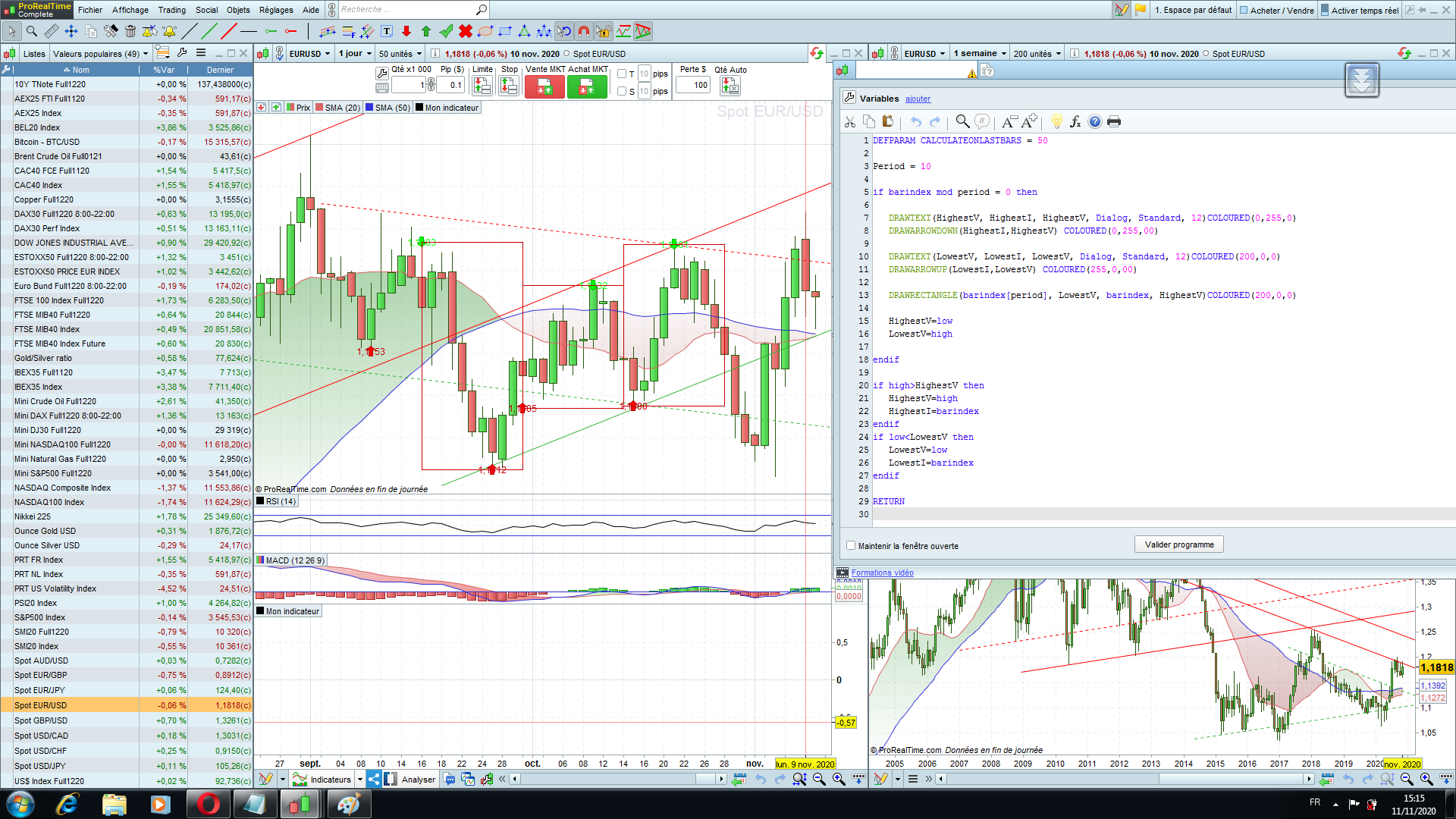
Task: Select the text annotation tool
Action: pyautogui.click(x=387, y=31)
